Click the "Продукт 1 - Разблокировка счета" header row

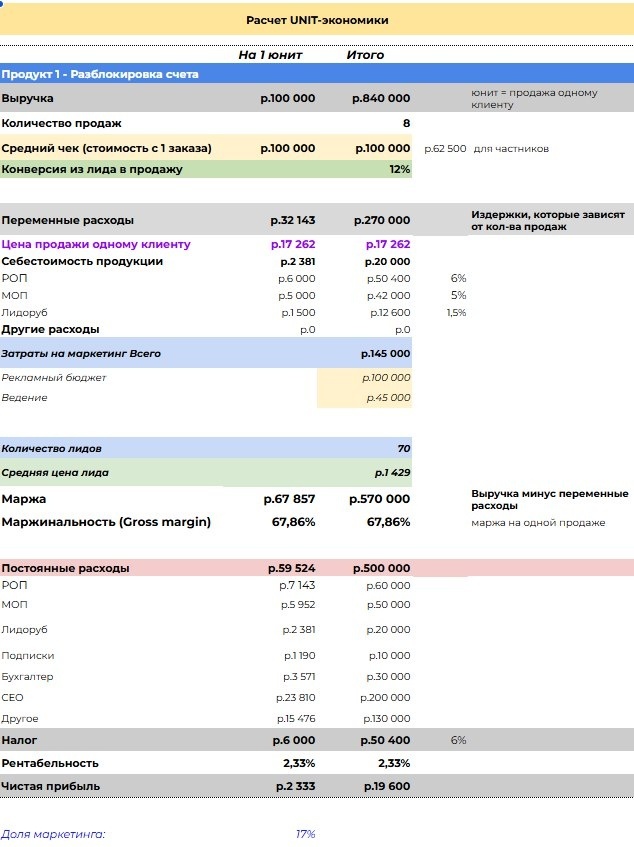coord(100,74)
